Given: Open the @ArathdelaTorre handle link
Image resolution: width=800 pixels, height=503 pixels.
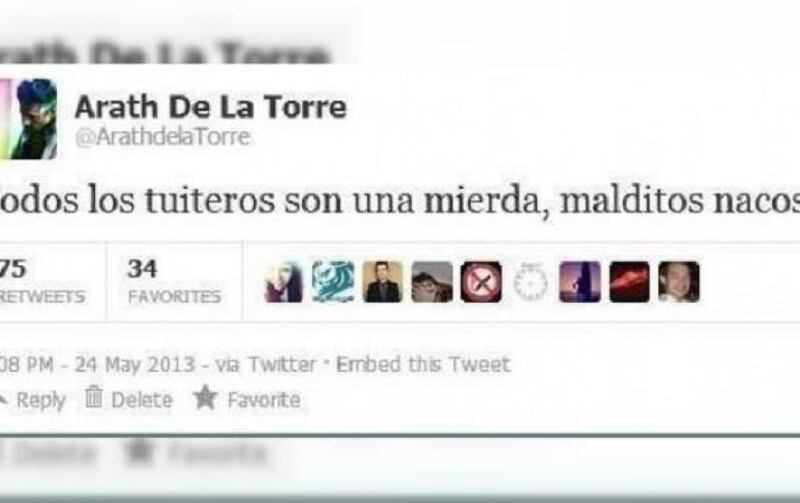Looking at the screenshot, I should tap(163, 137).
